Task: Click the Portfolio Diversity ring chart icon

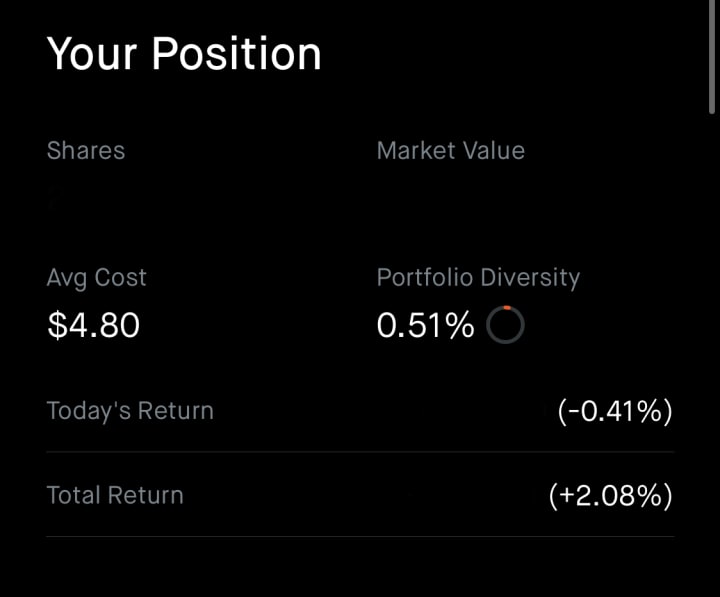Action: coord(505,325)
